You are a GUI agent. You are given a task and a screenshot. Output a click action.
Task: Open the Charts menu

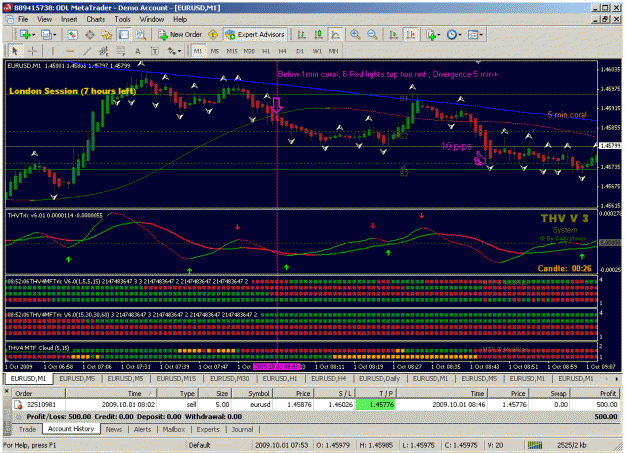coord(96,19)
